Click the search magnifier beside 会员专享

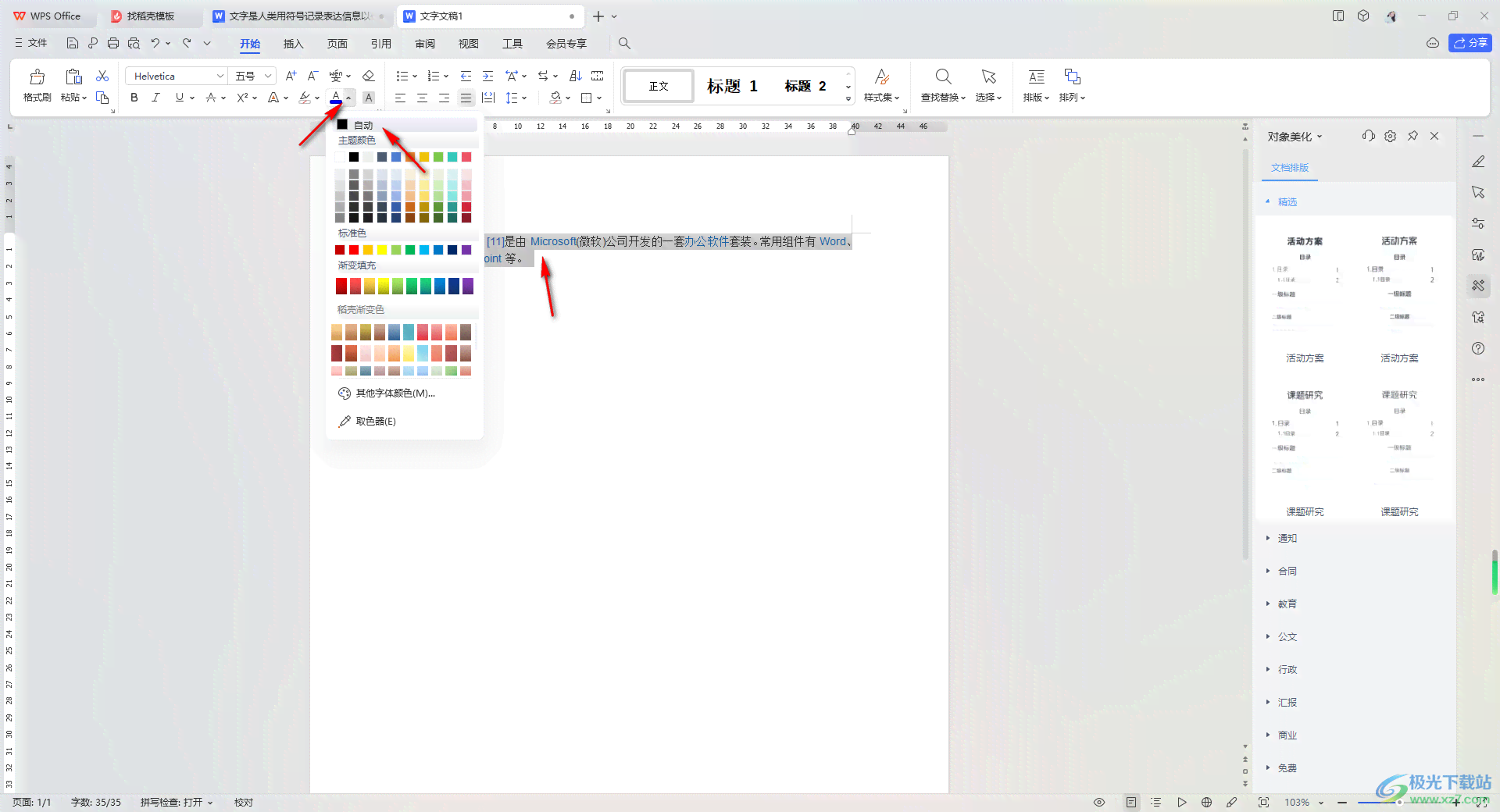(624, 43)
